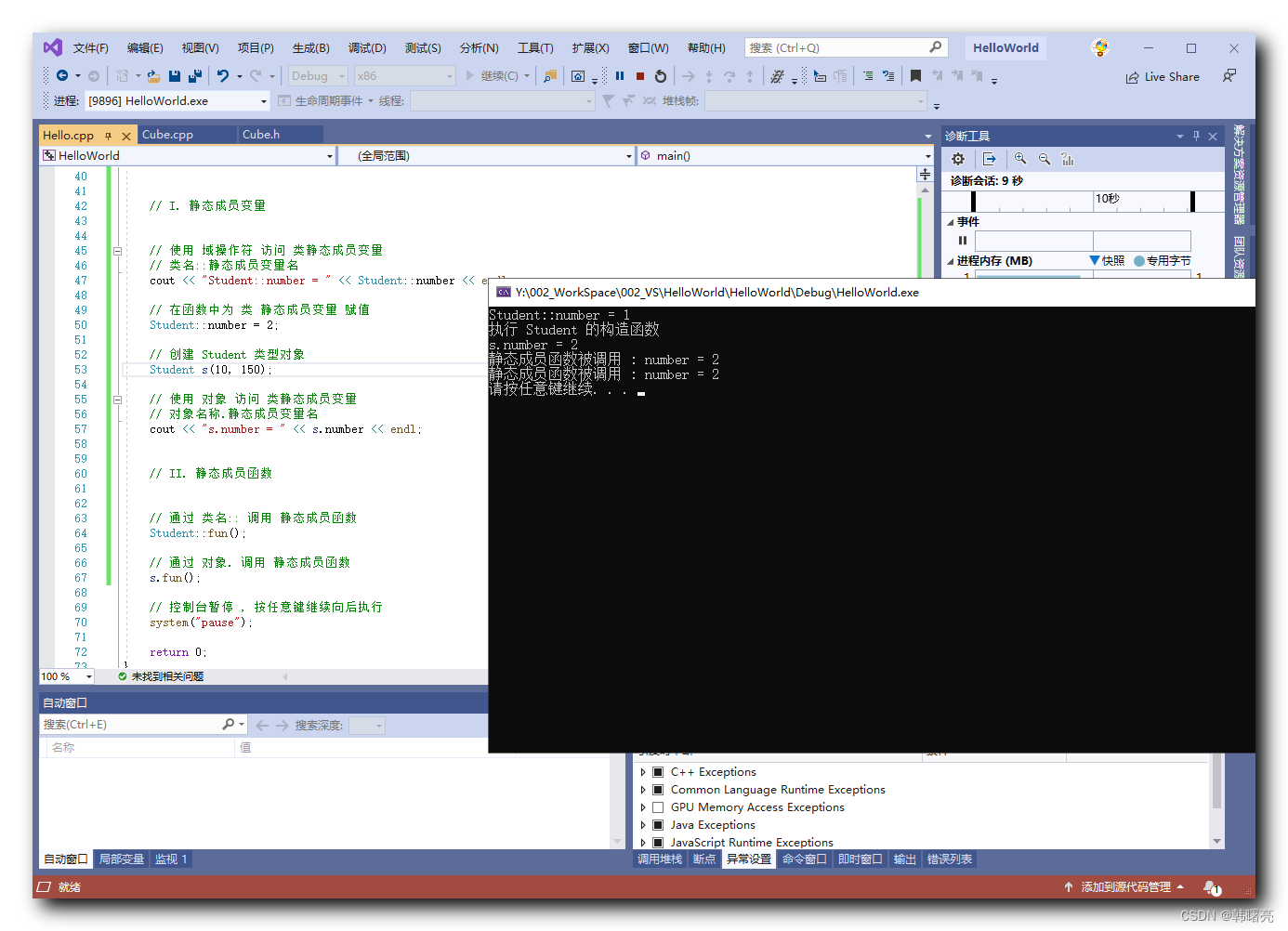The image size is (1288, 931).
Task: Click the 快照 snapshot legend in diagnostics
Action: pyautogui.click(x=1107, y=261)
